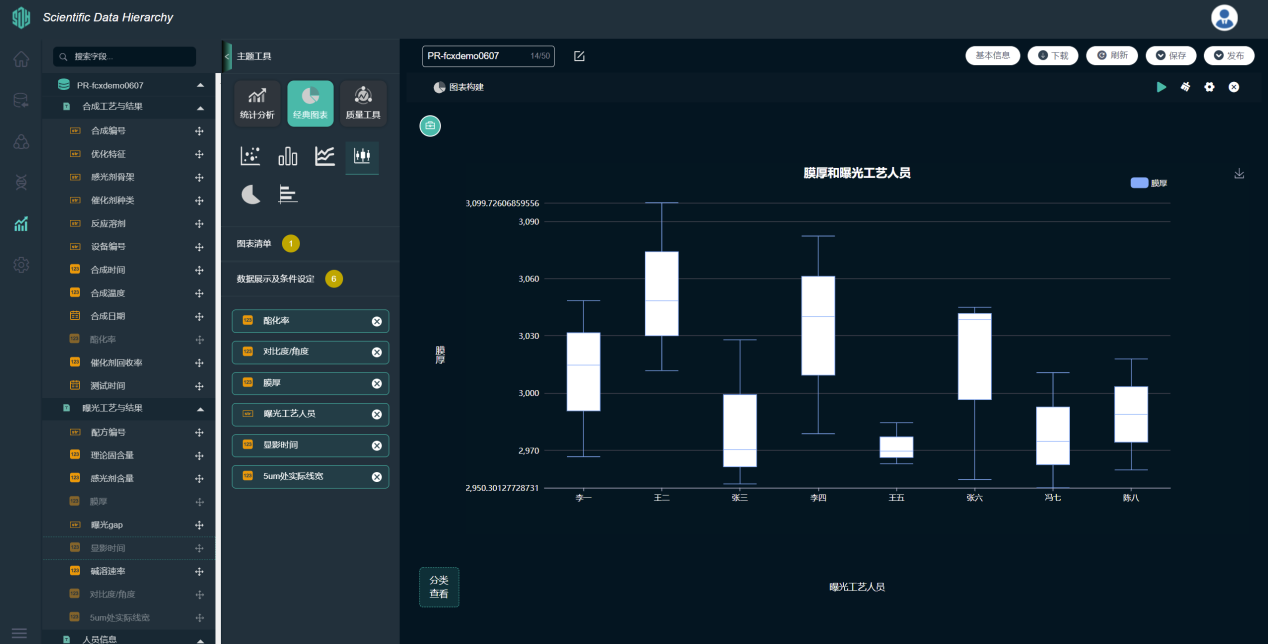Click drag handle beside 合成编号
Screen dimensions: 1268x644
coord(199,131)
